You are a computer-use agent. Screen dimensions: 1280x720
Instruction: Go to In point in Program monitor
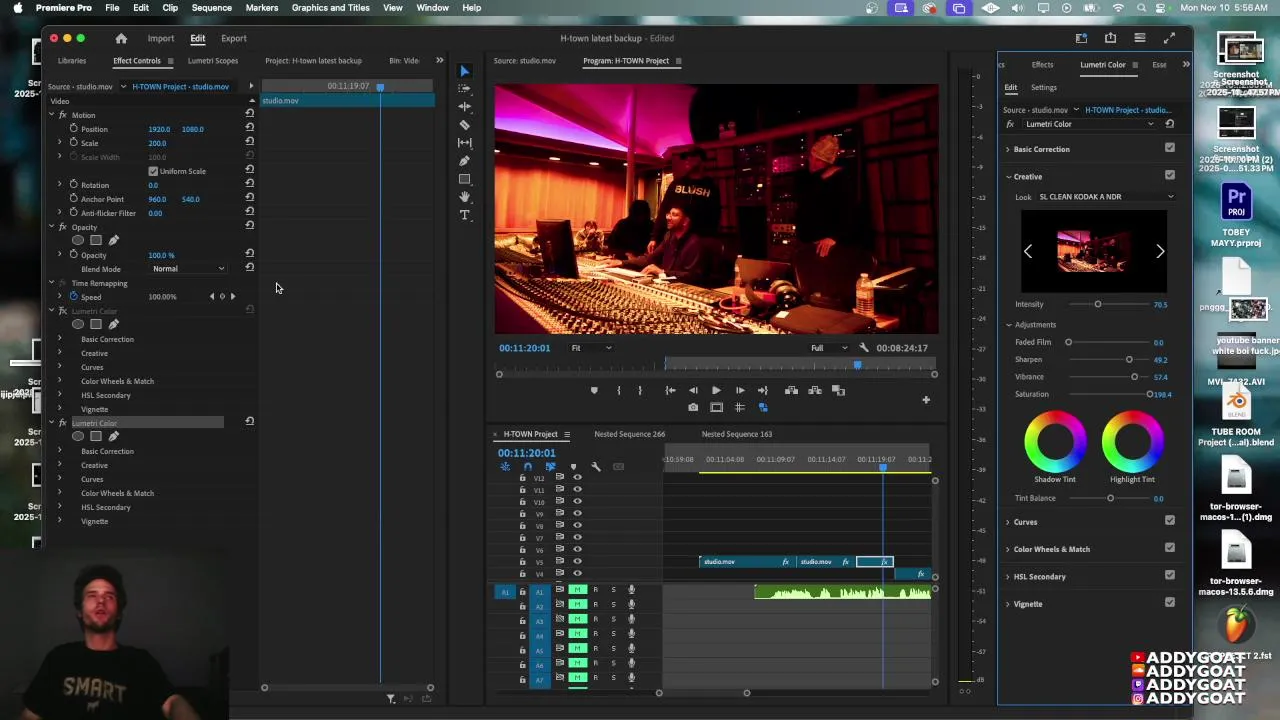[670, 390]
